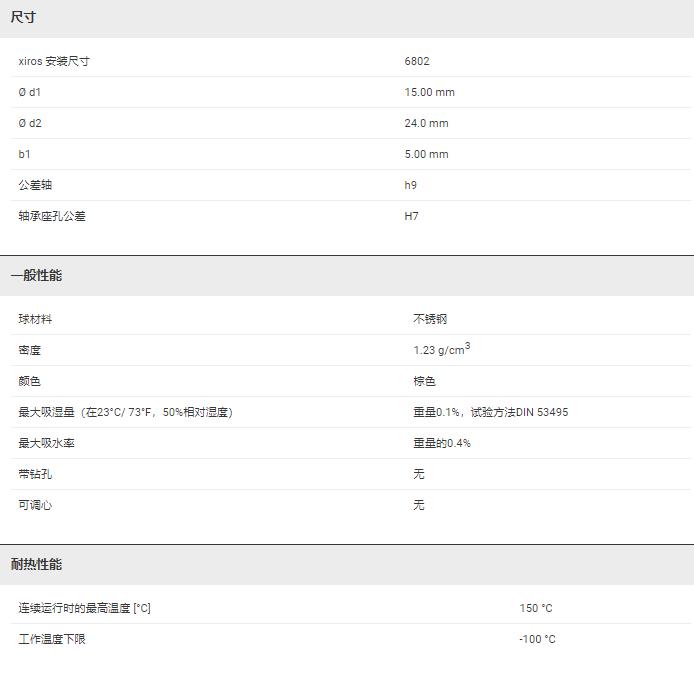Select the xiros 安装尺寸 row label

(x=54, y=61)
